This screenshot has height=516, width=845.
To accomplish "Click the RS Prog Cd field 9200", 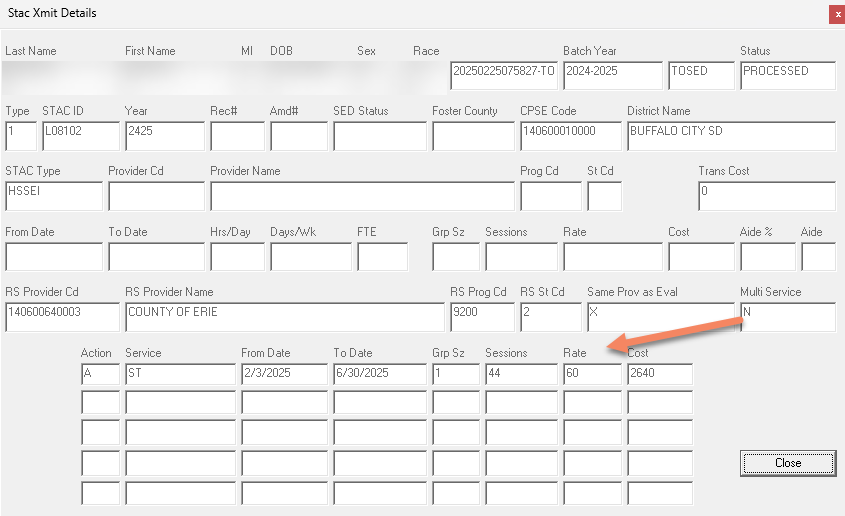I will click(481, 317).
